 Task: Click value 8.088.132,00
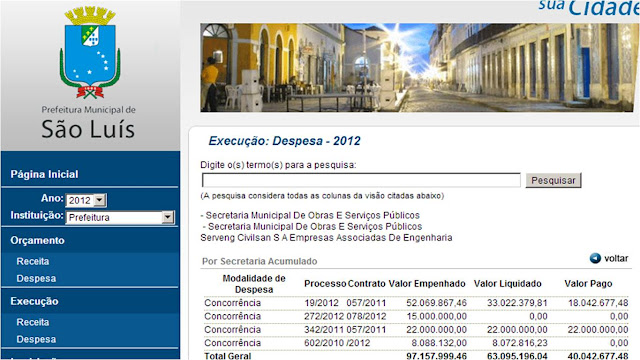click(x=439, y=343)
